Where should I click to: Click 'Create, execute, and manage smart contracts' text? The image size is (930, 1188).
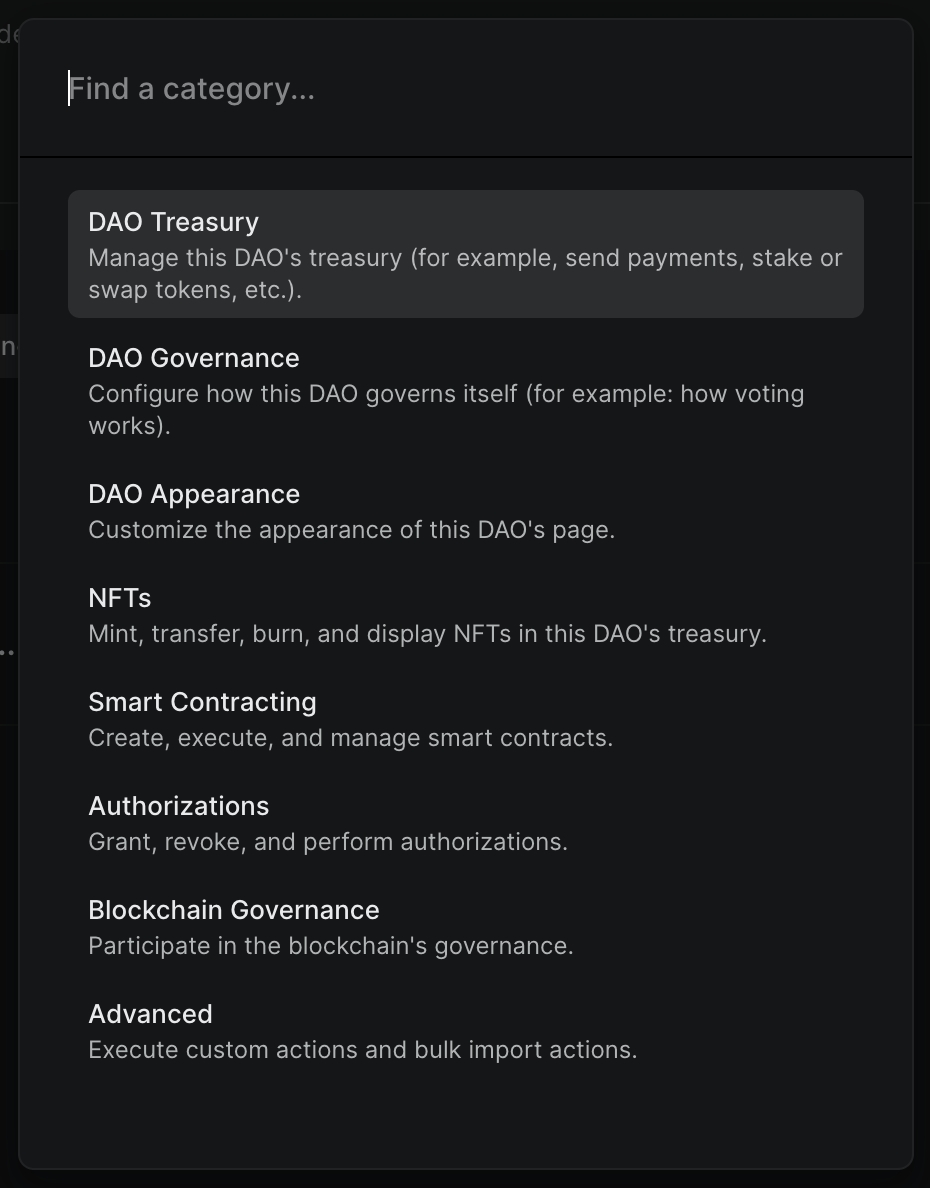(x=350, y=738)
